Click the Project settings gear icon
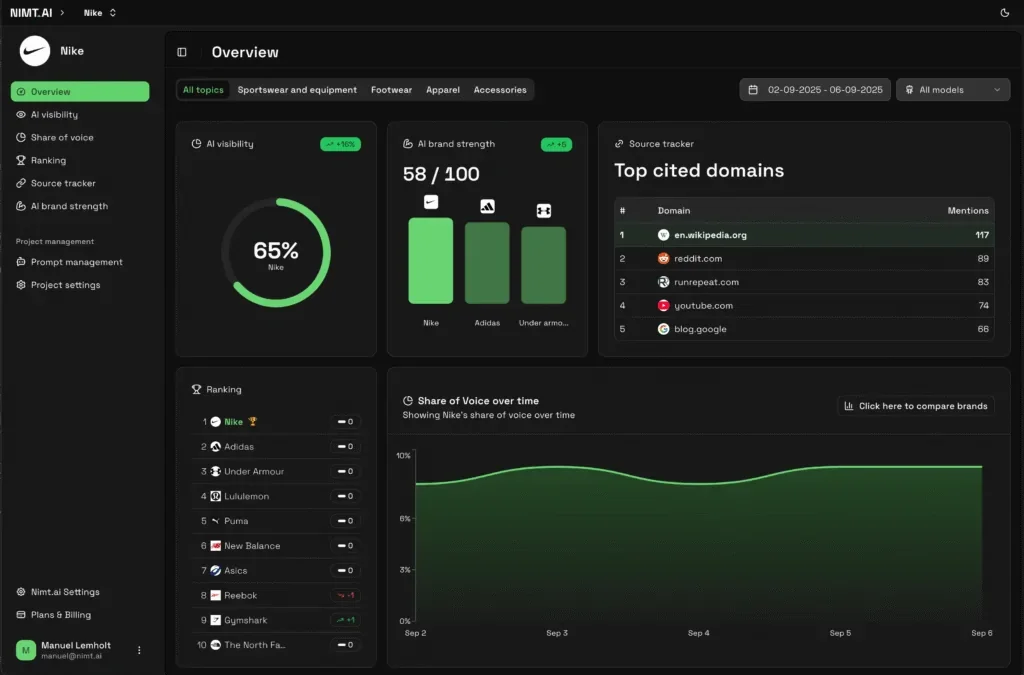The width and height of the screenshot is (1024, 675). (x=20, y=284)
